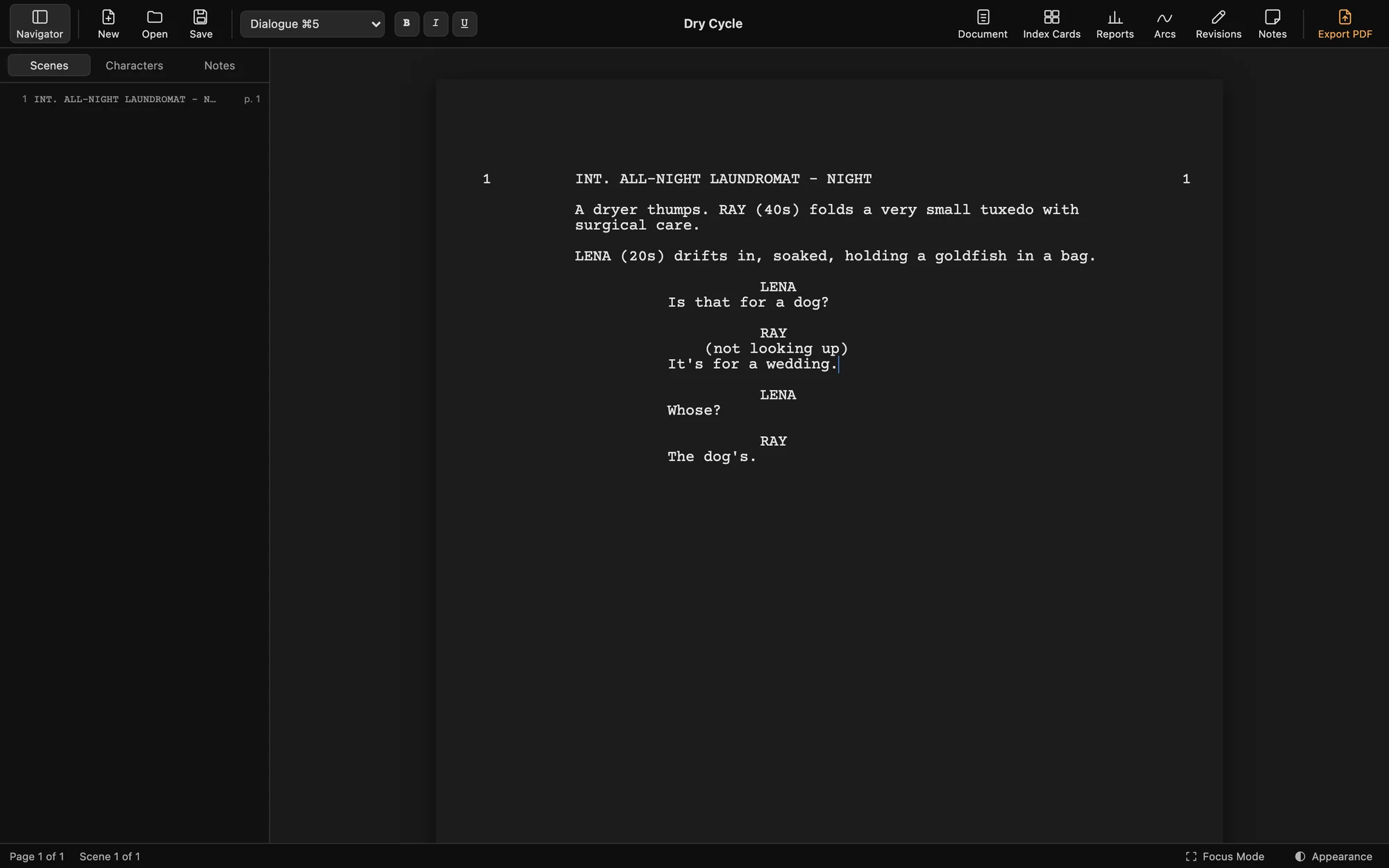Click the dialogue line "Whose?"
This screenshot has width=1389, height=868.
(x=694, y=410)
